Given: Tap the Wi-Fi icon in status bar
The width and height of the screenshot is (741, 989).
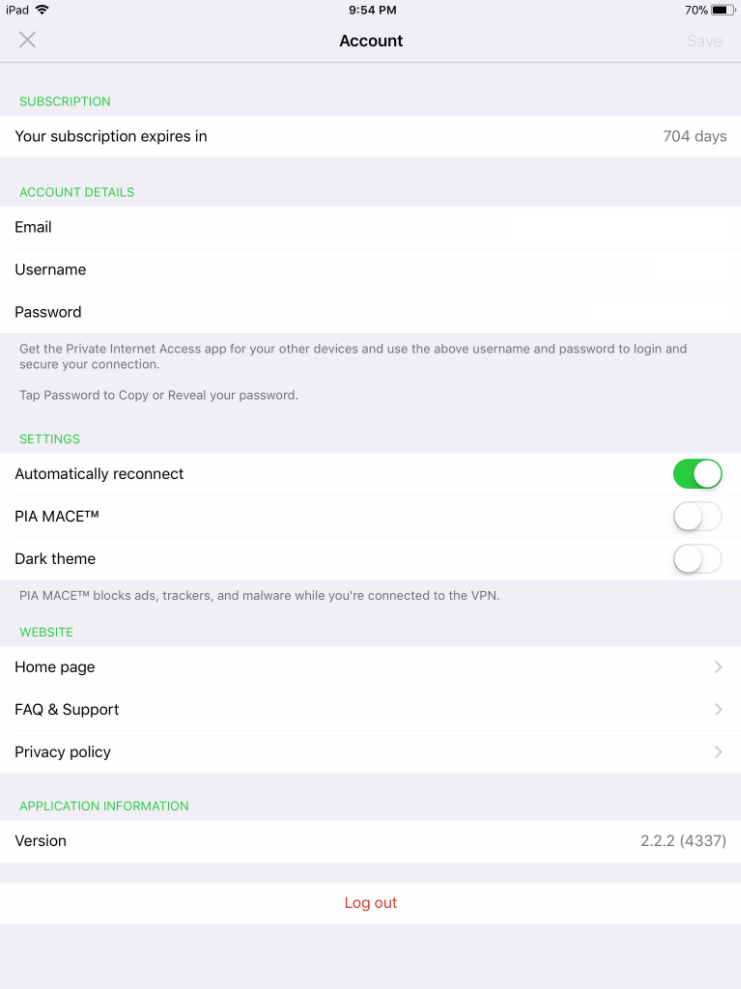Looking at the screenshot, I should (x=42, y=10).
